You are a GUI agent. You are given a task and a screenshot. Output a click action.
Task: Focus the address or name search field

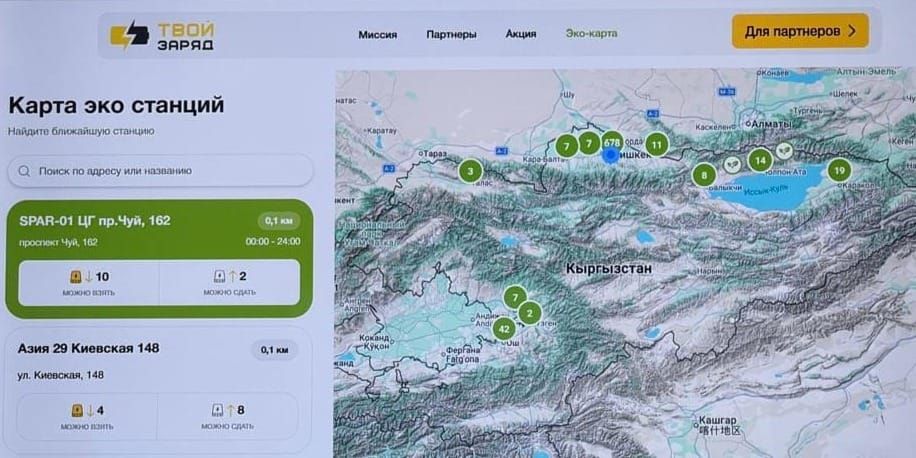[161, 171]
